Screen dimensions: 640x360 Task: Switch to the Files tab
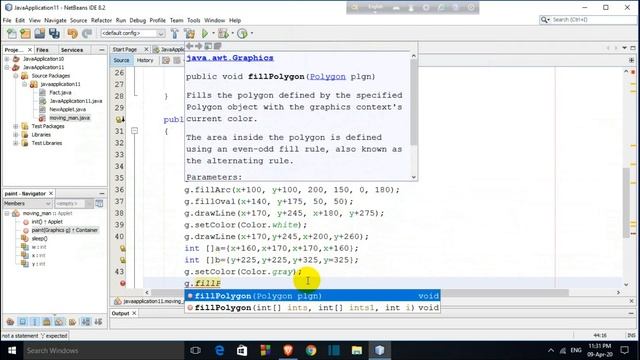[42, 50]
